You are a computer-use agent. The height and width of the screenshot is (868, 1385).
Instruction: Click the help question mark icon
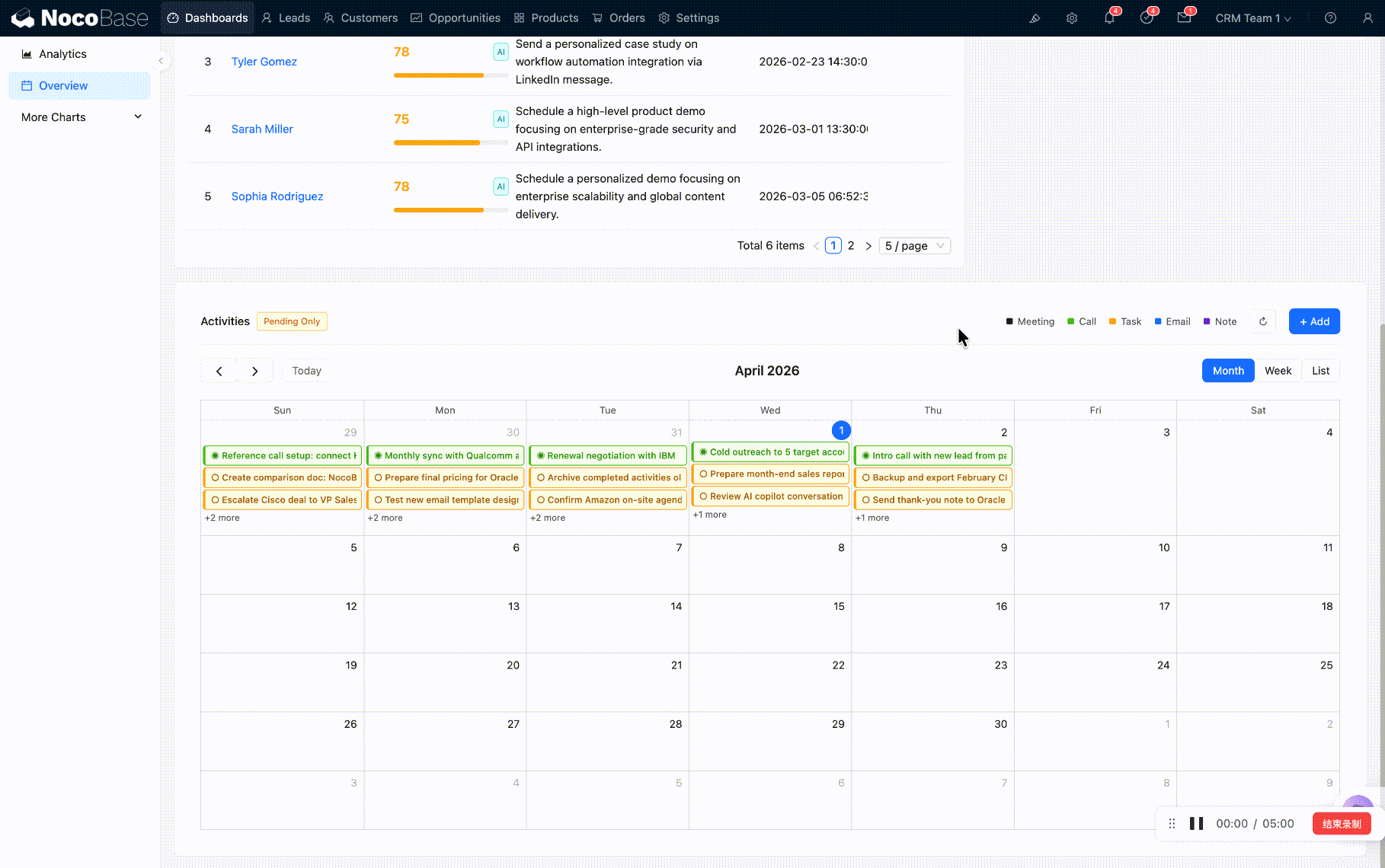(1330, 18)
